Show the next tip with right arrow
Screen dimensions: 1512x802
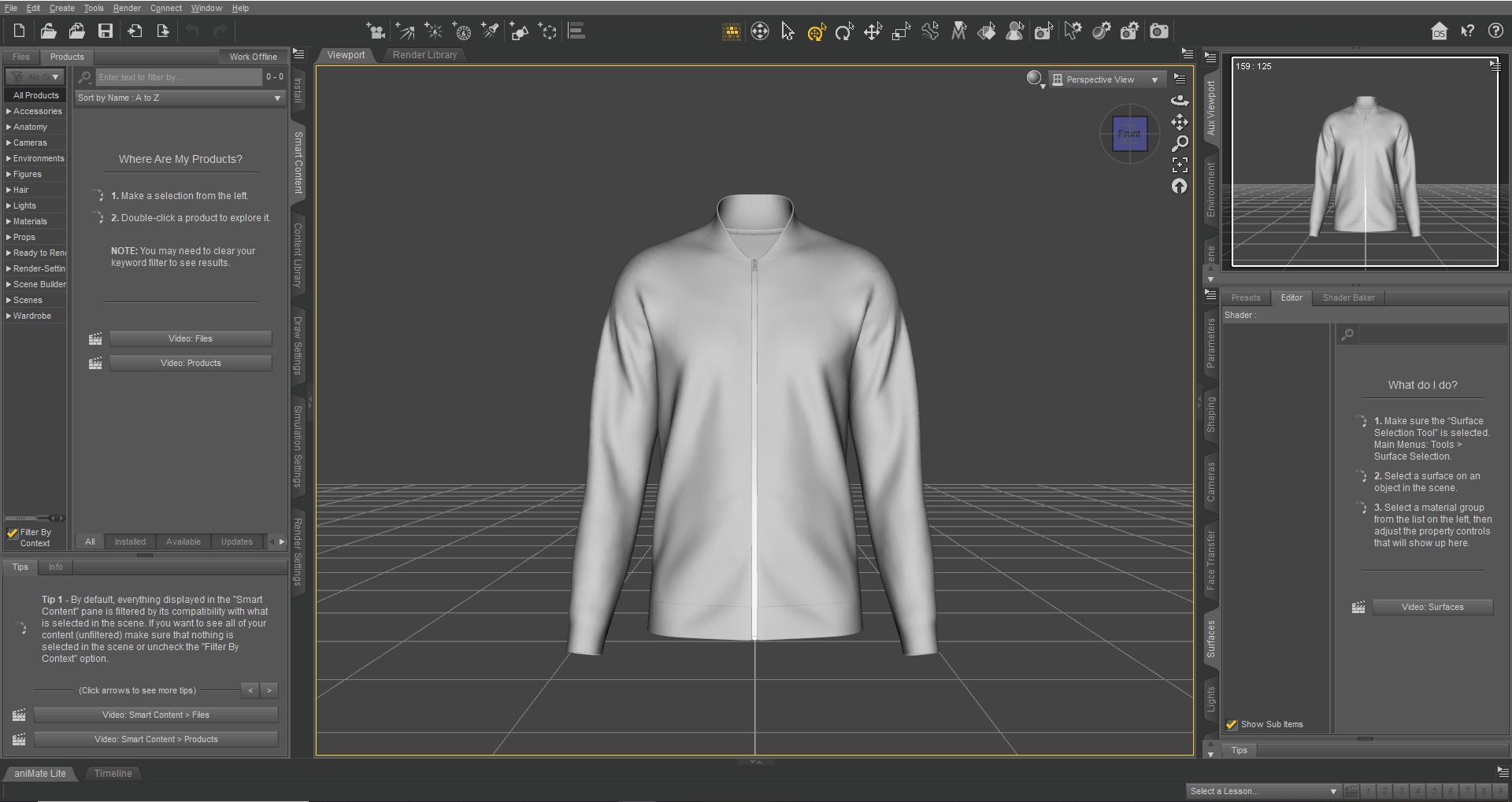pyautogui.click(x=269, y=691)
